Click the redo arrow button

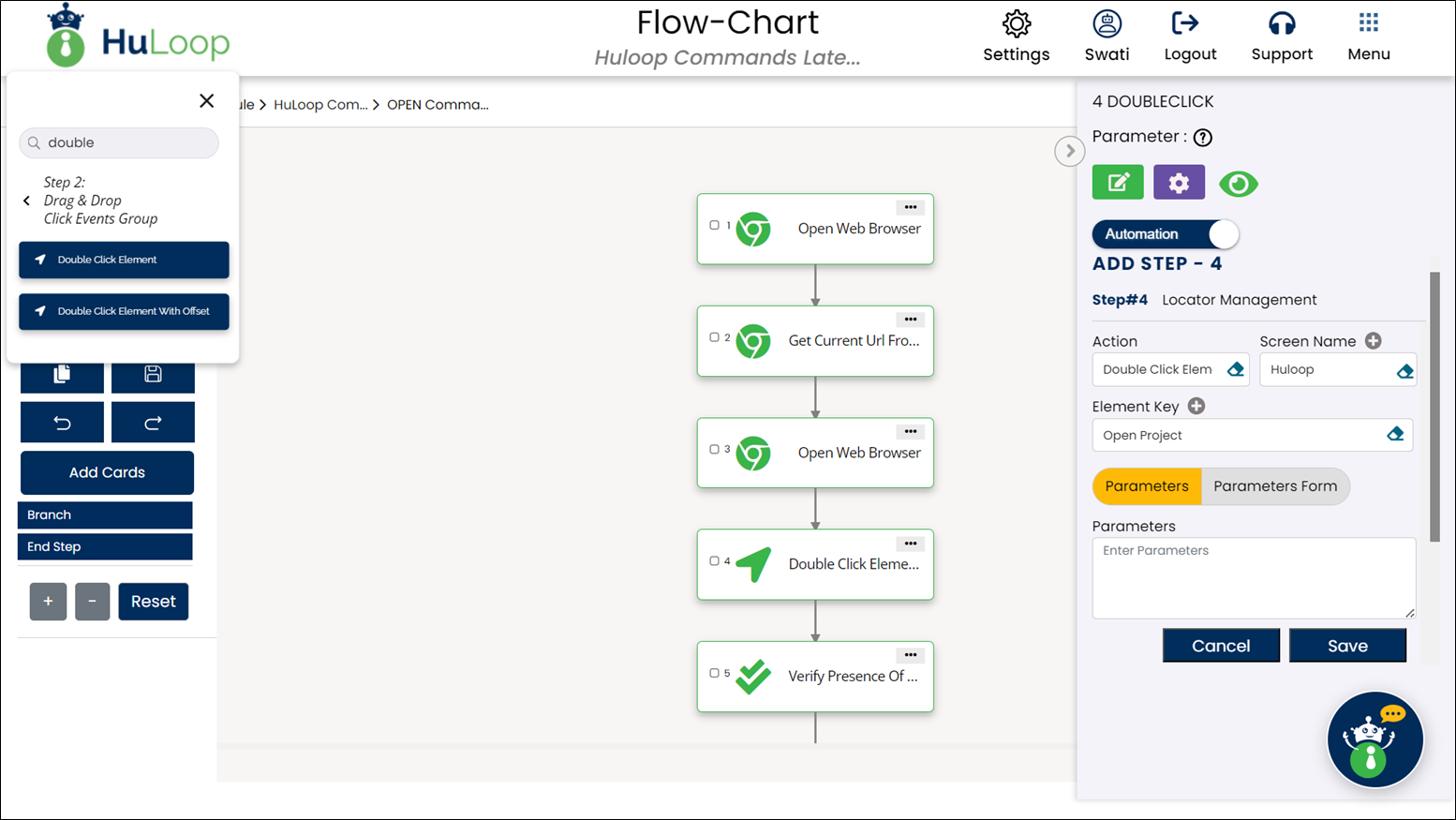coord(153,423)
